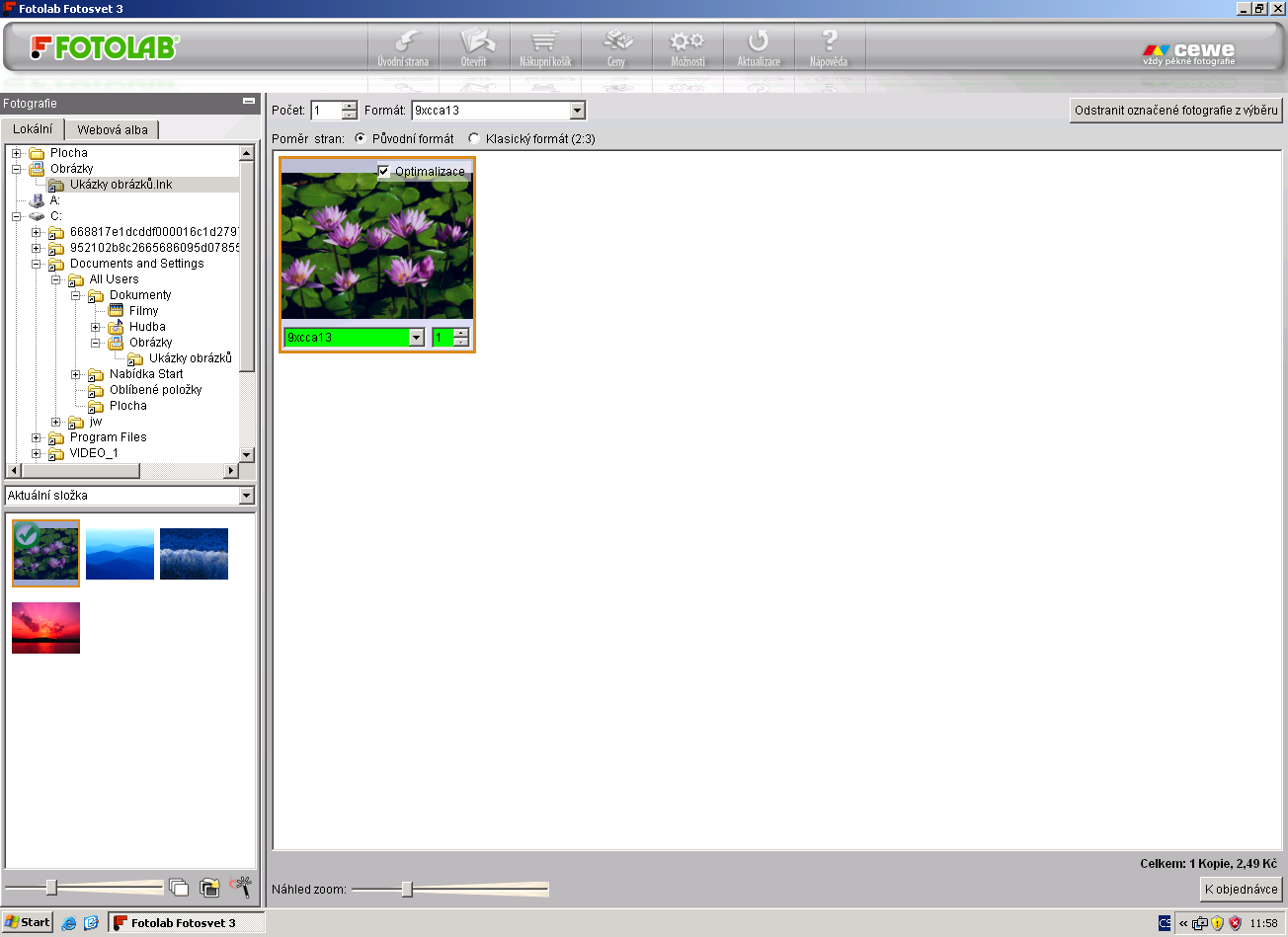The width and height of the screenshot is (1288, 937).
Task: Click the checked water lilies thumbnail
Action: [45, 554]
